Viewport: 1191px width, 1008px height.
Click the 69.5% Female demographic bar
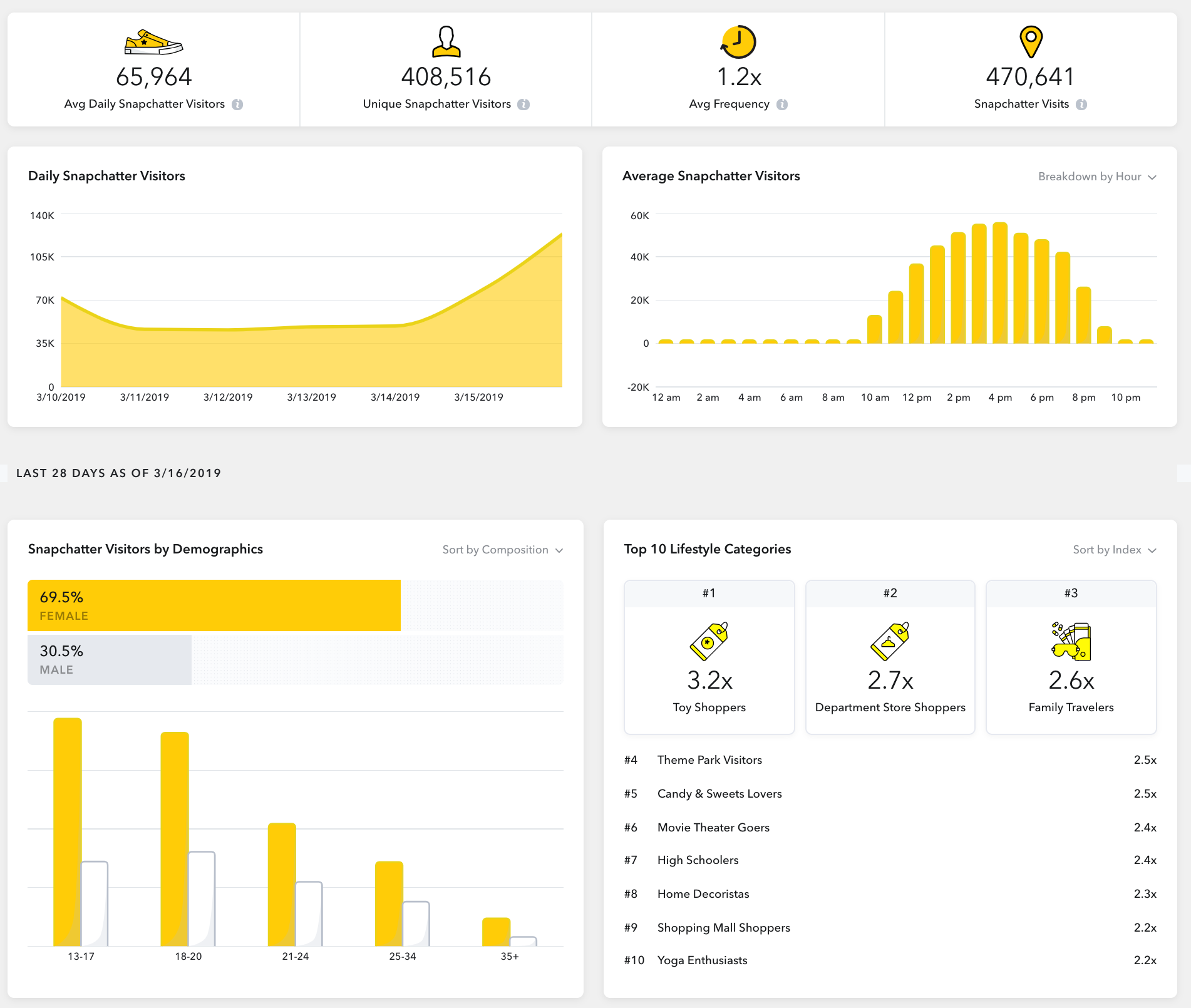pos(214,605)
